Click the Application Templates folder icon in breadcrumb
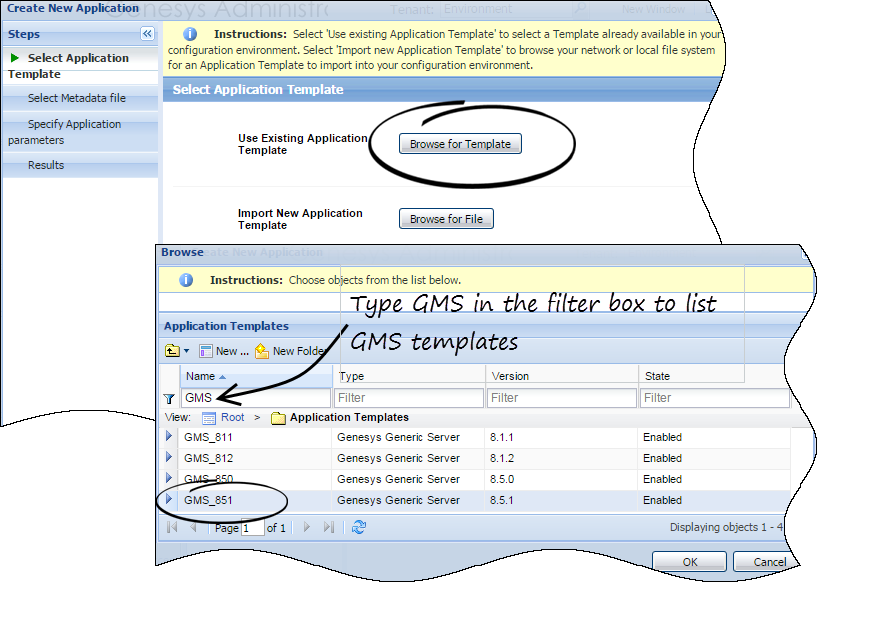Image resolution: width=870 pixels, height=625 pixels. pyautogui.click(x=279, y=416)
